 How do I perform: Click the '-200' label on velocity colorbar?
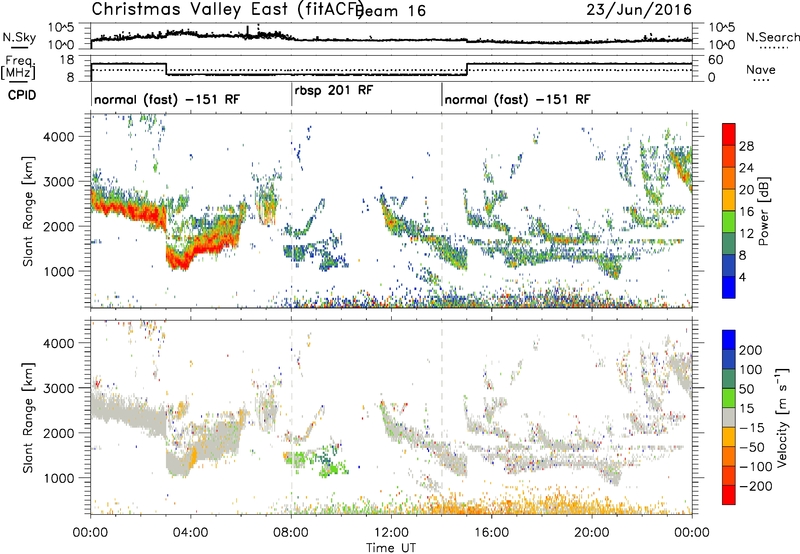click(x=756, y=486)
